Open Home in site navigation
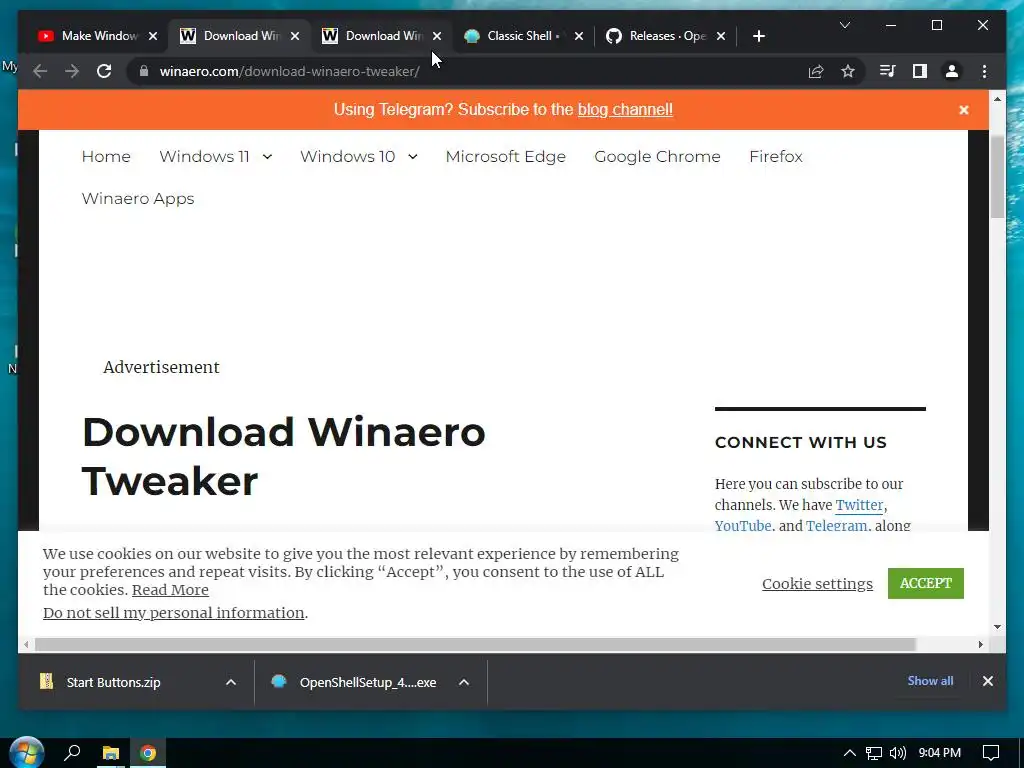Image resolution: width=1024 pixels, height=768 pixels. [106, 157]
